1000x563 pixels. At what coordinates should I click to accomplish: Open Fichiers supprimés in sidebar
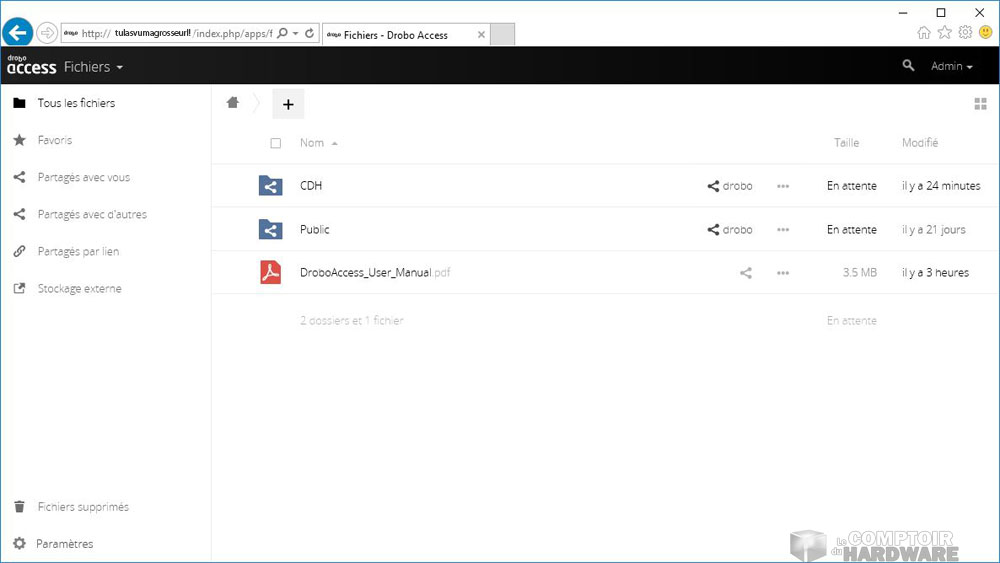[x=83, y=507]
